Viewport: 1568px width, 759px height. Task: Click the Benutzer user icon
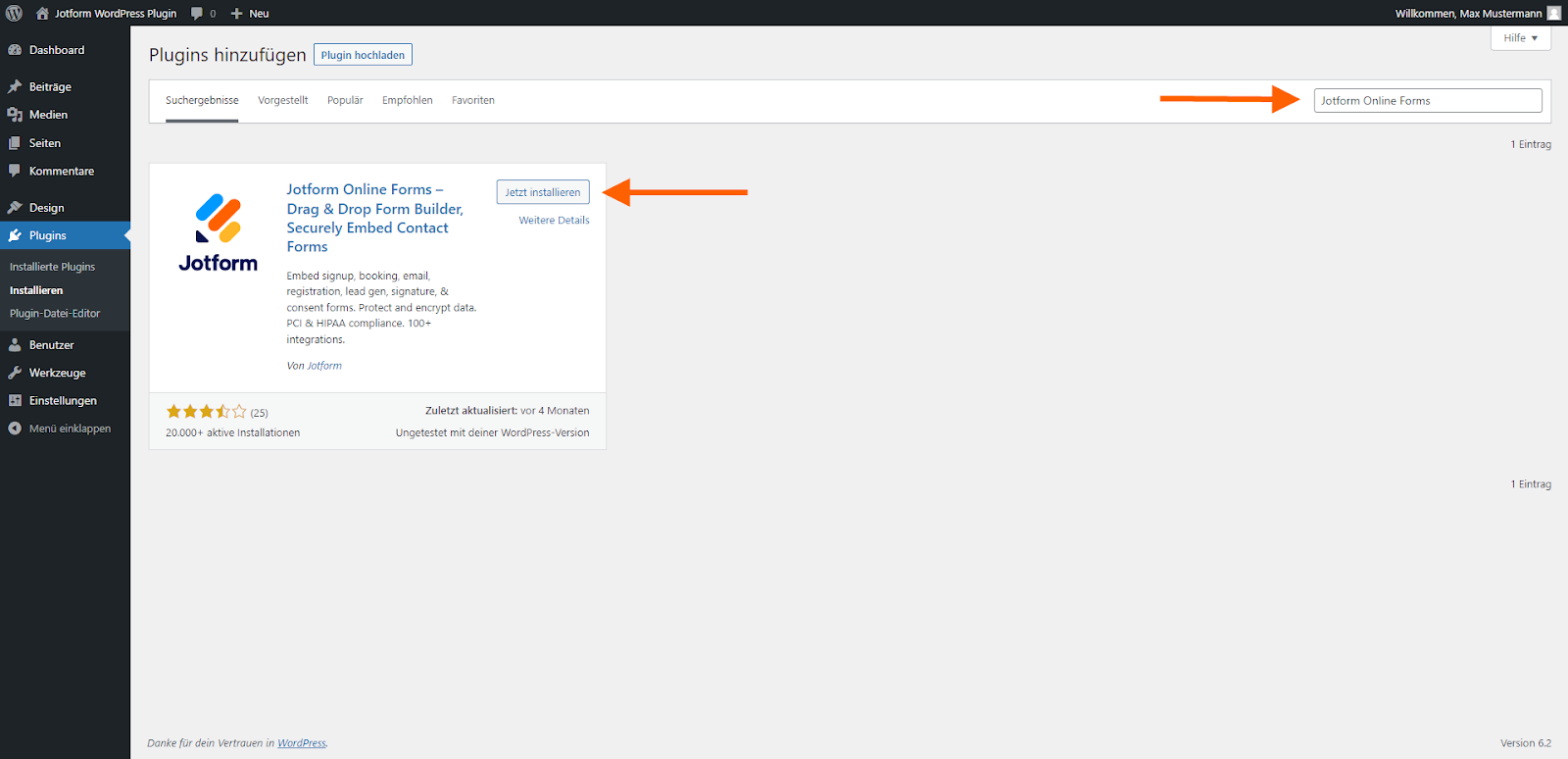coord(15,345)
